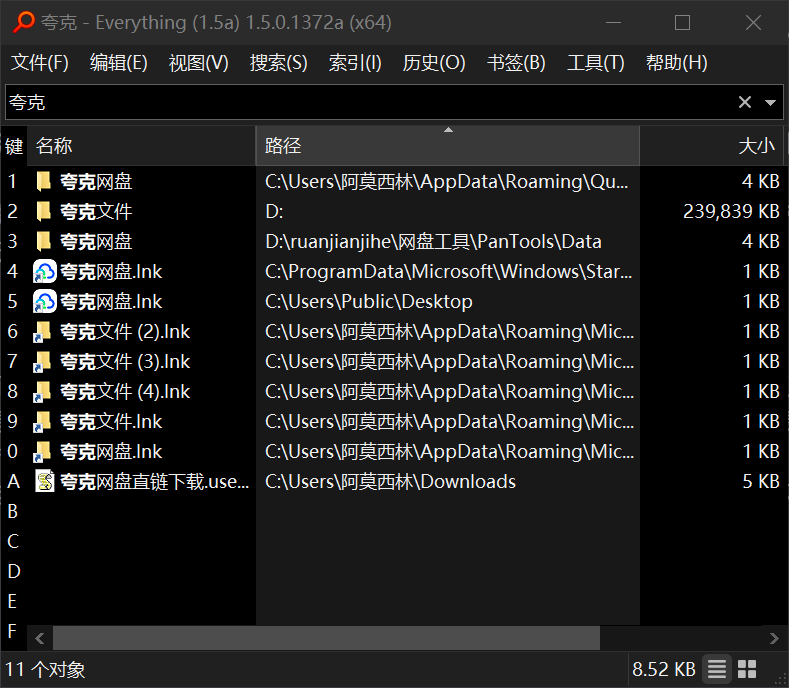Open the 帮助(H) menu
Image resolution: width=789 pixels, height=688 pixels.
pyautogui.click(x=676, y=63)
